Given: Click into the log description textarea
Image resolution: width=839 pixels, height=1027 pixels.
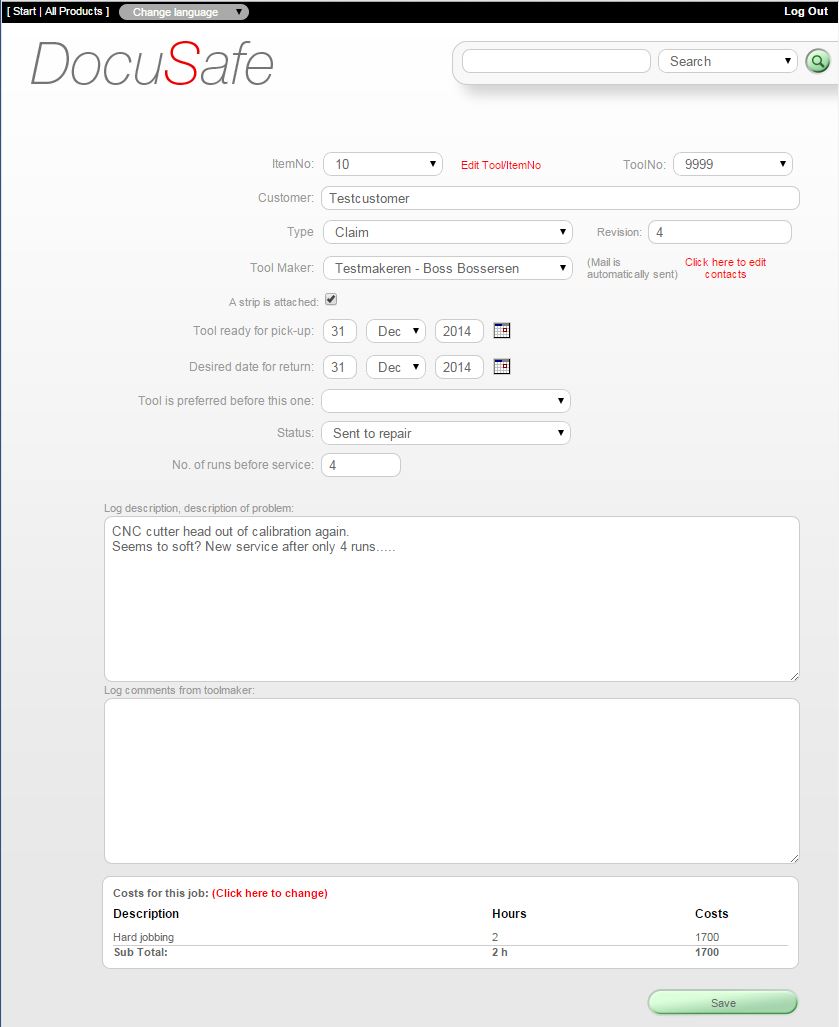Looking at the screenshot, I should click(x=452, y=599).
